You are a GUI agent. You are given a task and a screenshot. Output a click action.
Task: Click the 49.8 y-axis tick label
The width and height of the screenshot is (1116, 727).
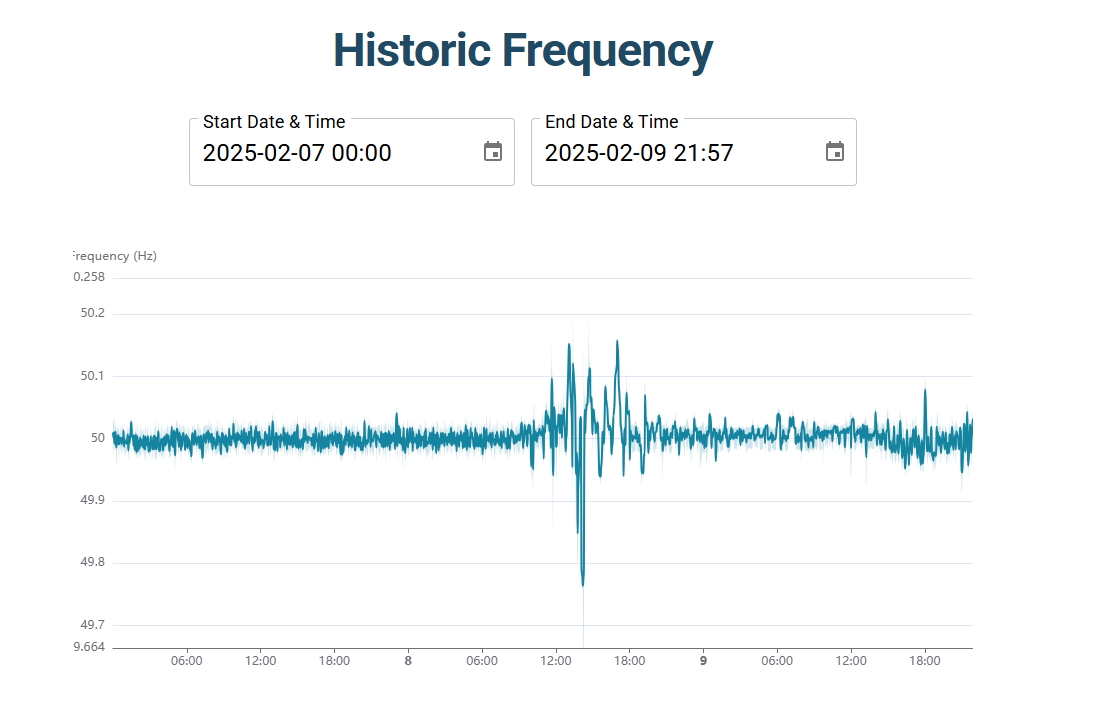point(92,563)
